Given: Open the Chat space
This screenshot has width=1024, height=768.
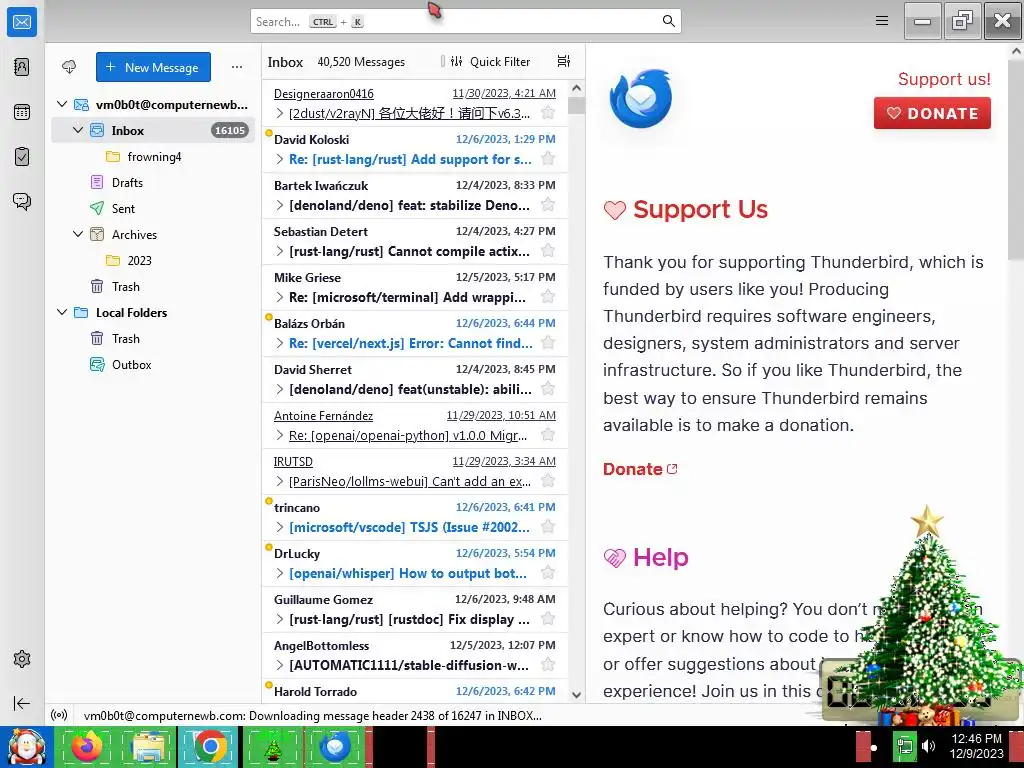Looking at the screenshot, I should coord(22,201).
